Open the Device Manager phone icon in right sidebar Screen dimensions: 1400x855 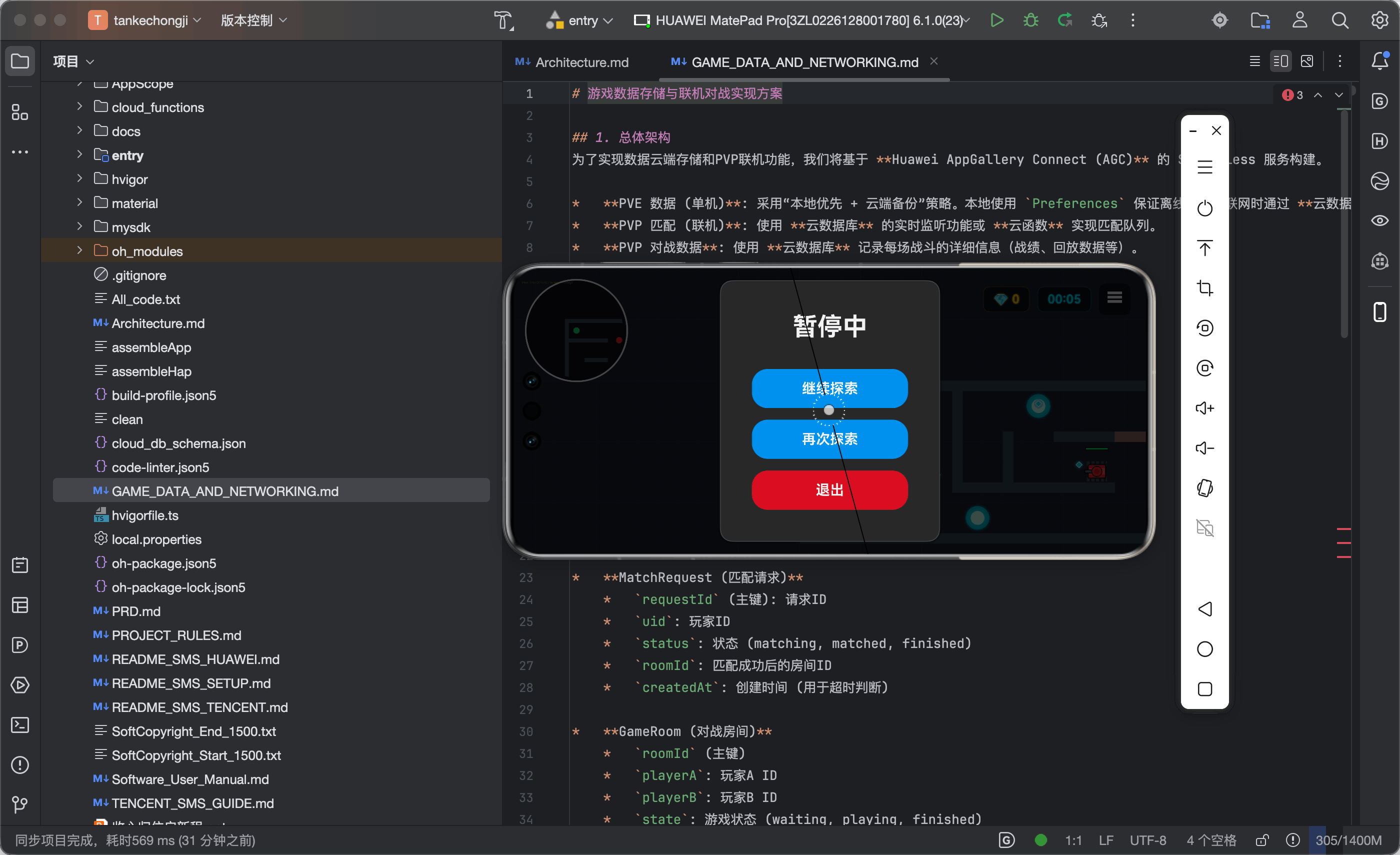click(x=1379, y=312)
